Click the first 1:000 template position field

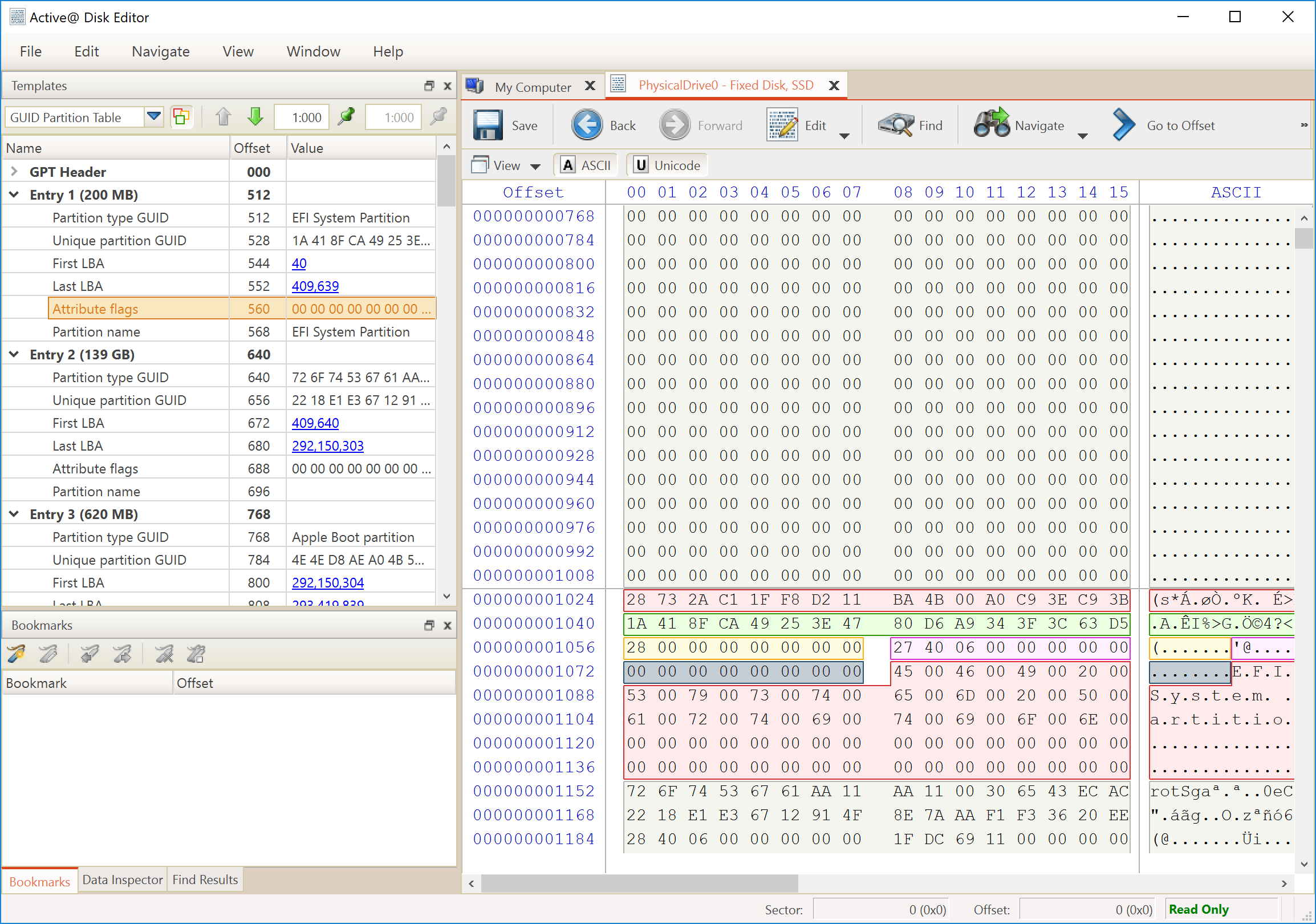click(302, 117)
